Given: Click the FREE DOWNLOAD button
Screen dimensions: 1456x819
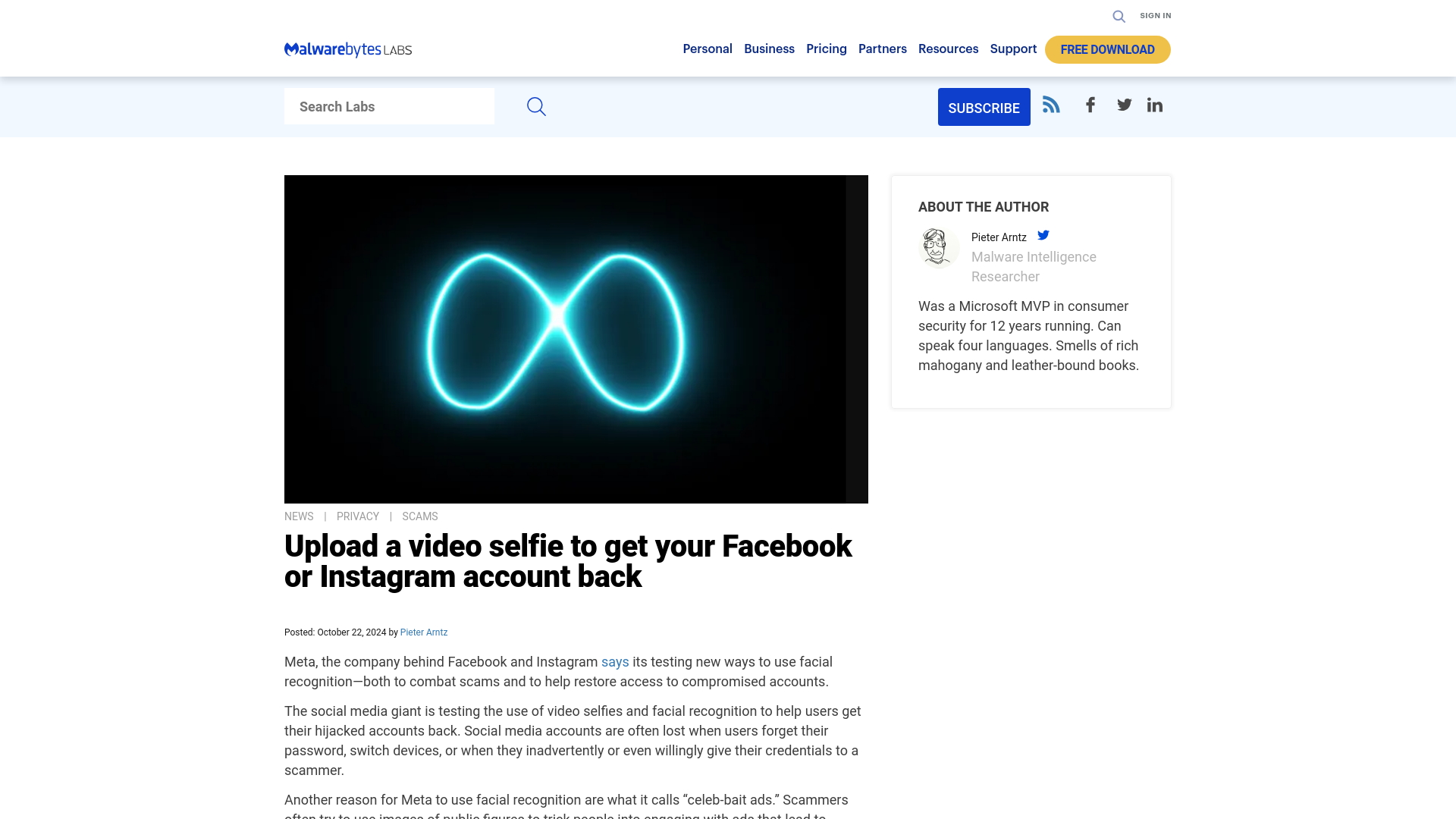Looking at the screenshot, I should pyautogui.click(x=1107, y=49).
